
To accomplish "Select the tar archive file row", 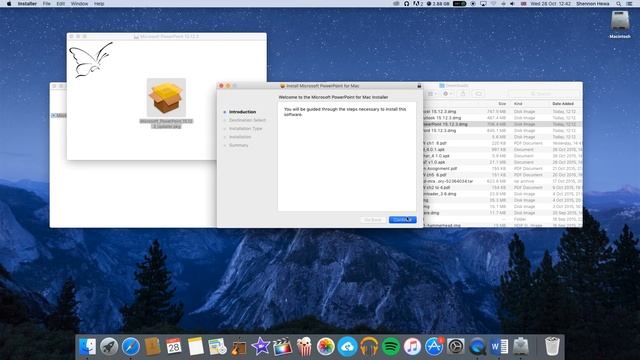I will [x=502, y=181].
